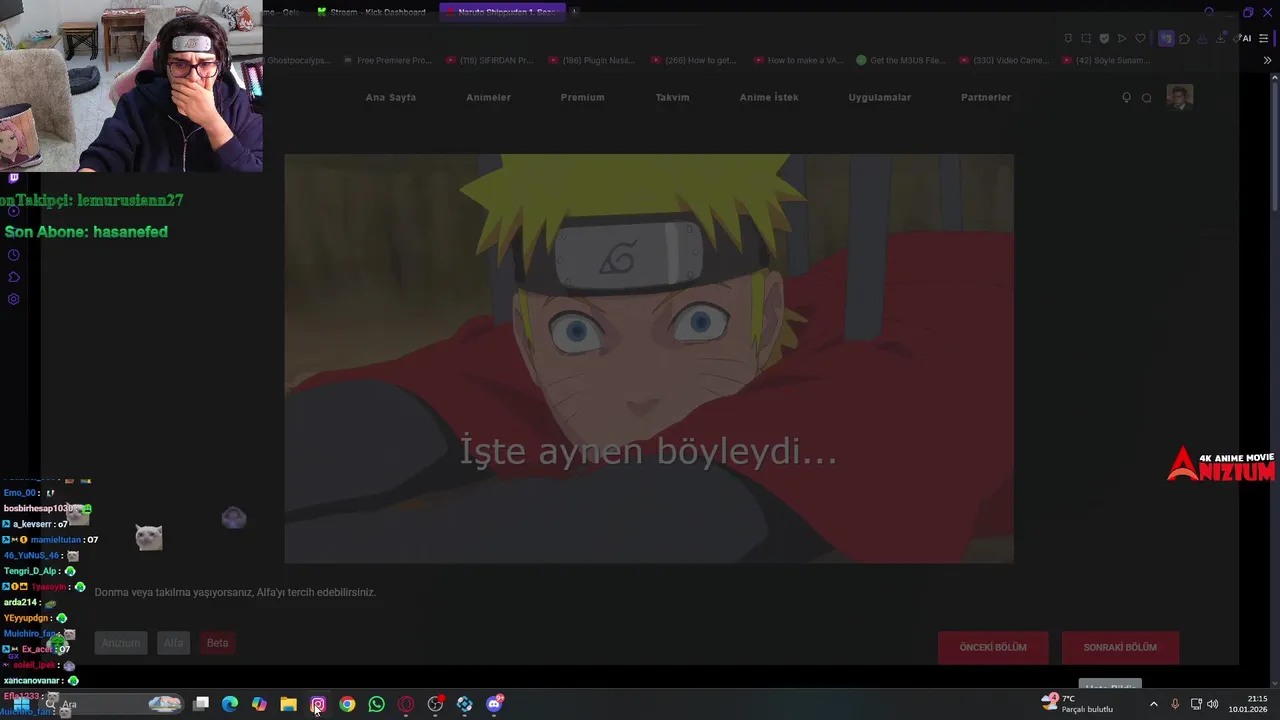Open '(330) Video Came...' bookmark
This screenshot has height=720, width=1280.
(x=1004, y=60)
